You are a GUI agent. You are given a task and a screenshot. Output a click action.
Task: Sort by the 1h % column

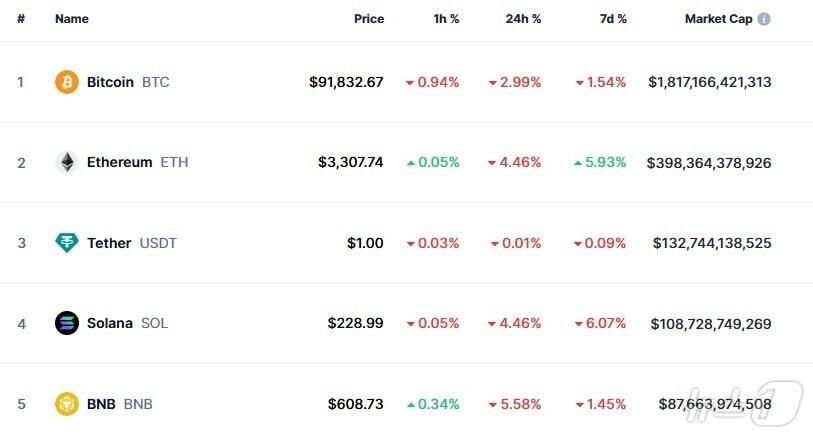[444, 19]
